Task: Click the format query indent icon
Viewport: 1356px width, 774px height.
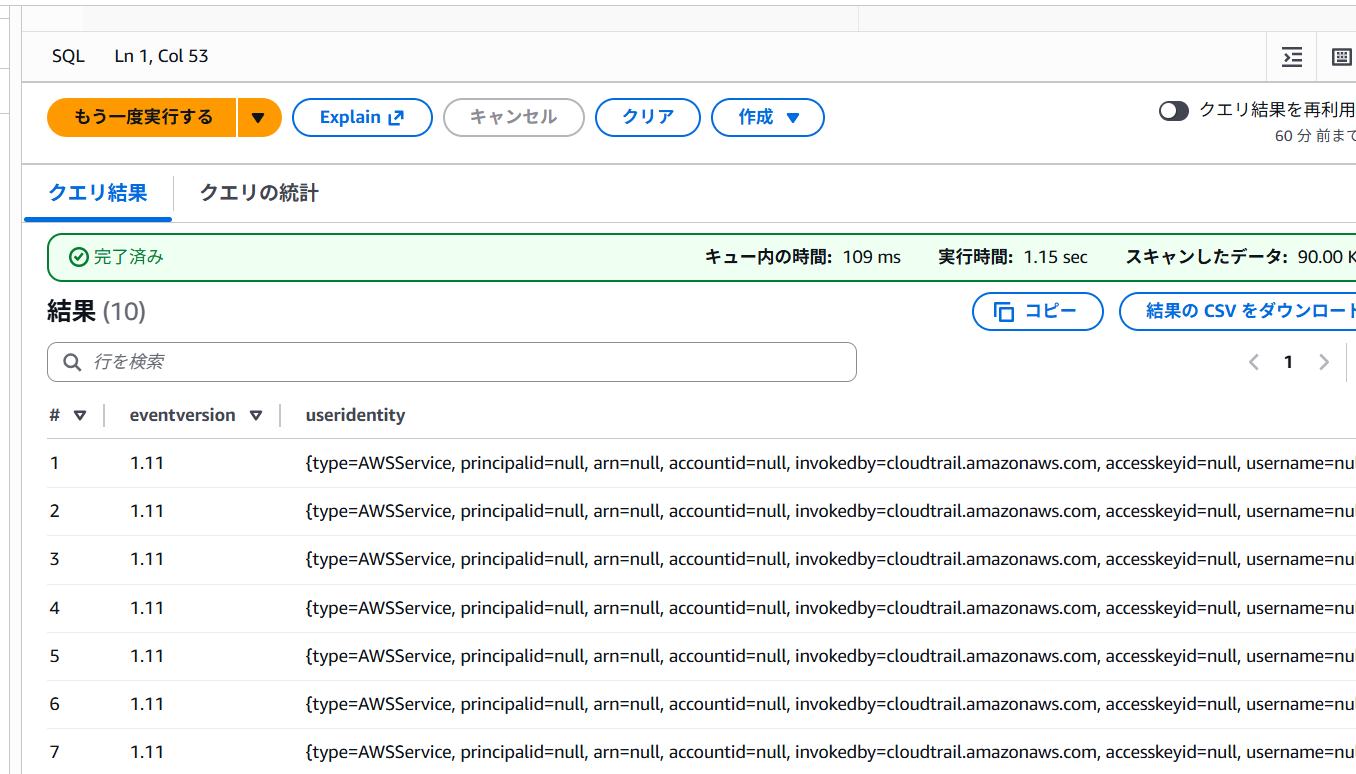Action: [1292, 57]
